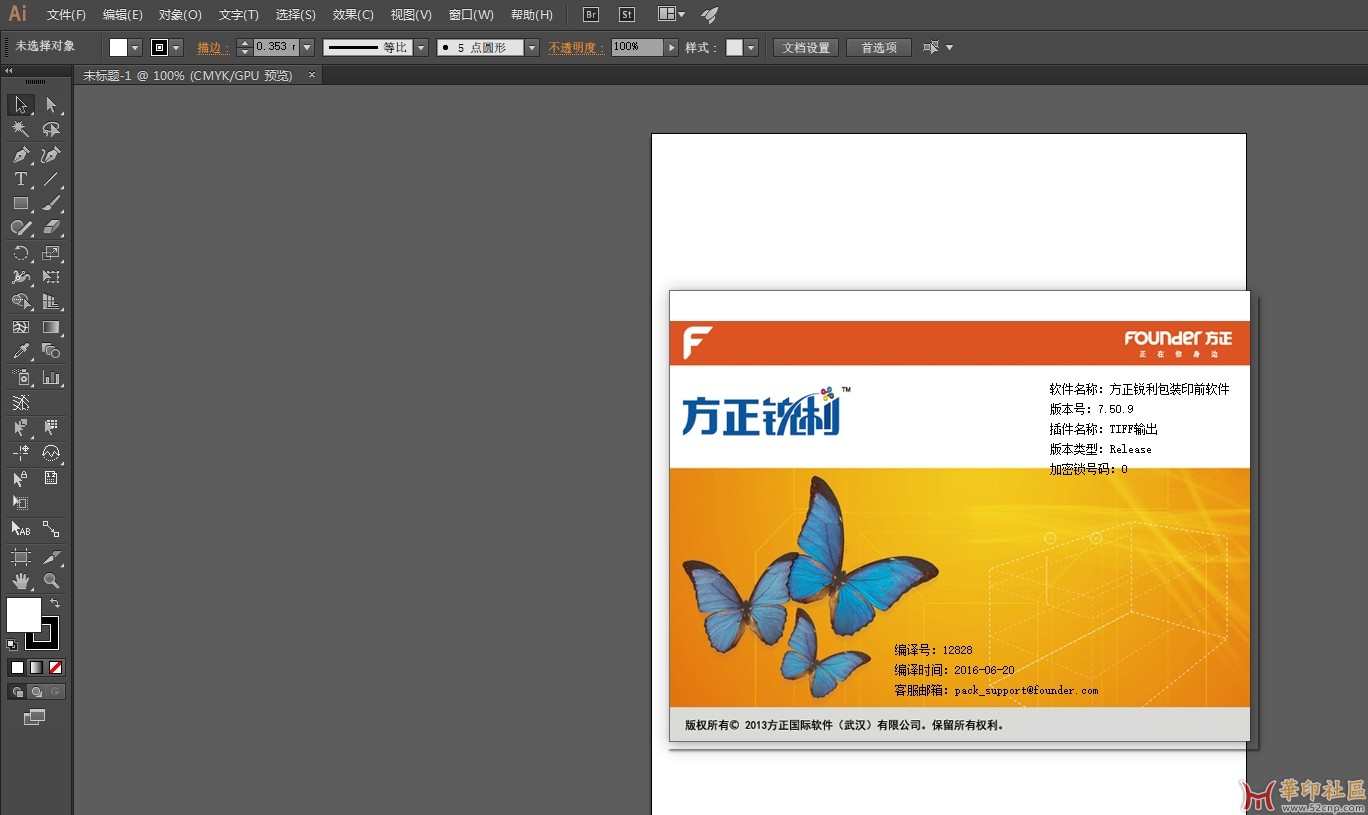The image size is (1368, 815).
Task: Select the Rotate tool
Action: 21,253
